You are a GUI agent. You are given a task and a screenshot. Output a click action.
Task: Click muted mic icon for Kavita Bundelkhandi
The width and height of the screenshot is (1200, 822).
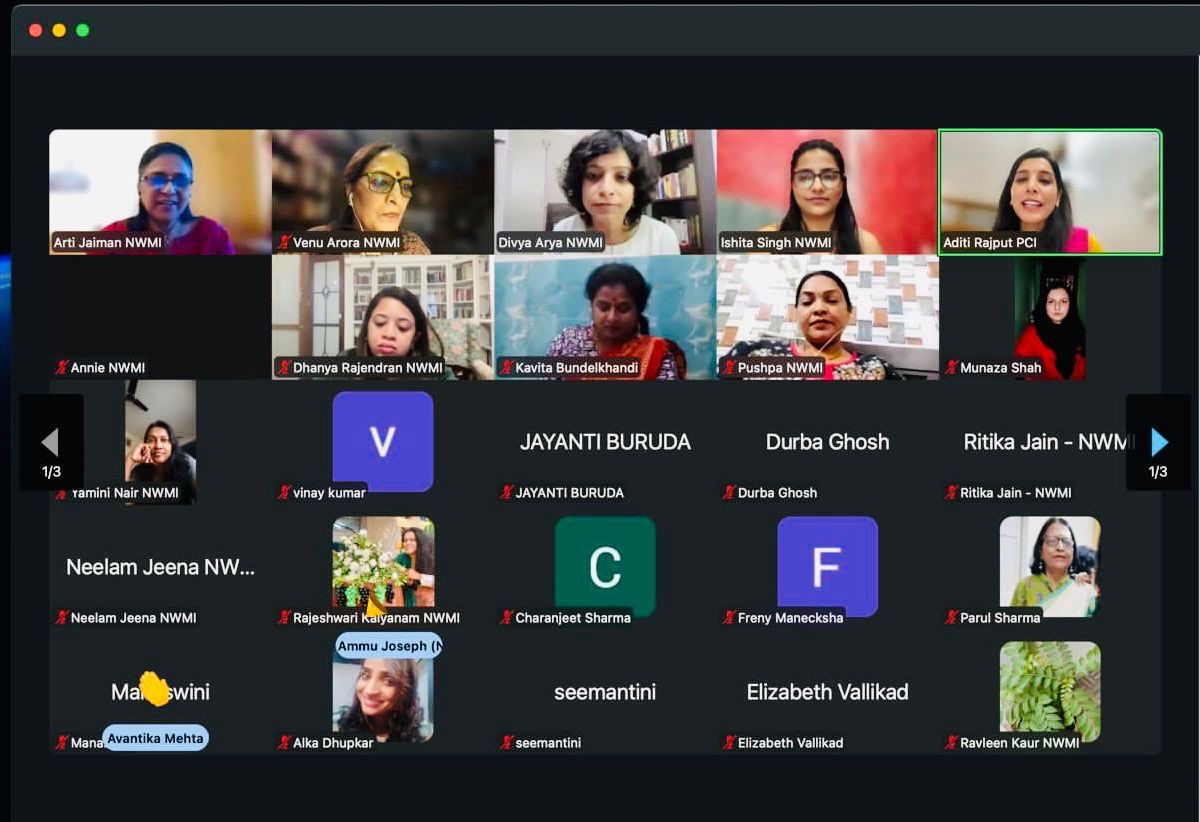tap(507, 367)
